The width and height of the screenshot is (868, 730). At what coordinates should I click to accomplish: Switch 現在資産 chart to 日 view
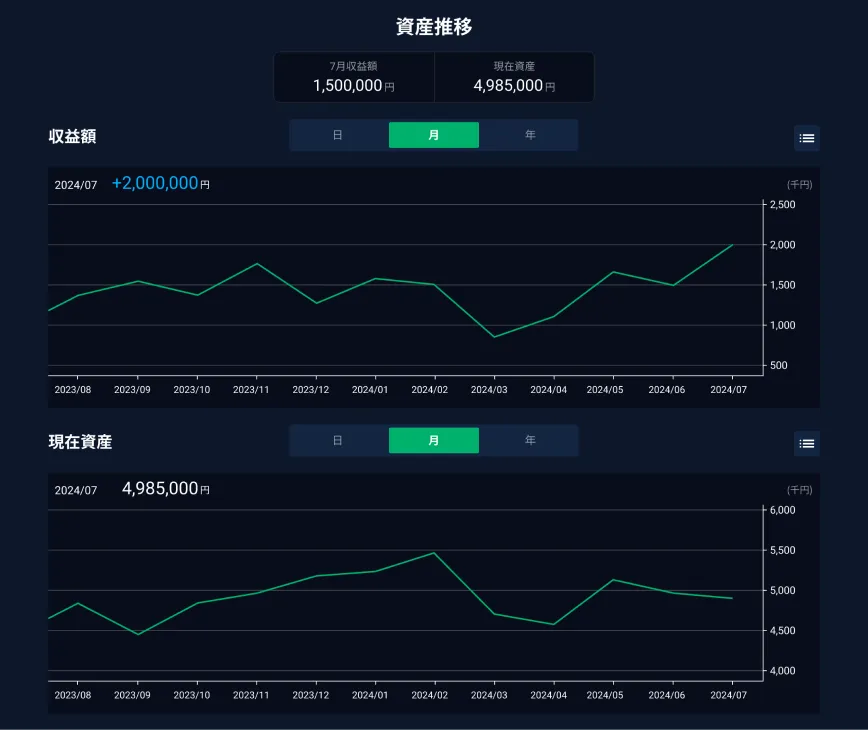pos(338,441)
